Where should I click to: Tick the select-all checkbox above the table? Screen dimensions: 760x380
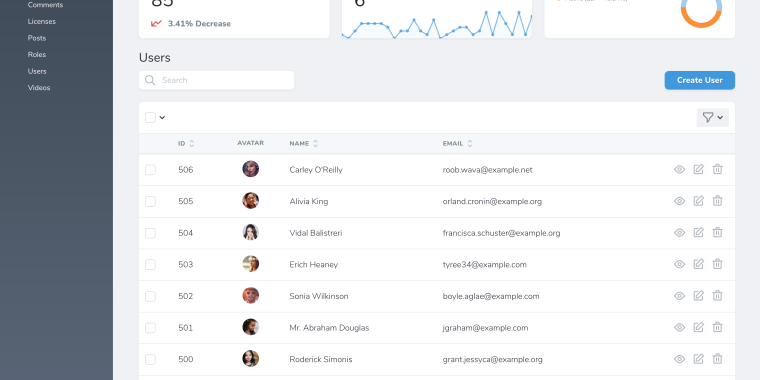(150, 117)
